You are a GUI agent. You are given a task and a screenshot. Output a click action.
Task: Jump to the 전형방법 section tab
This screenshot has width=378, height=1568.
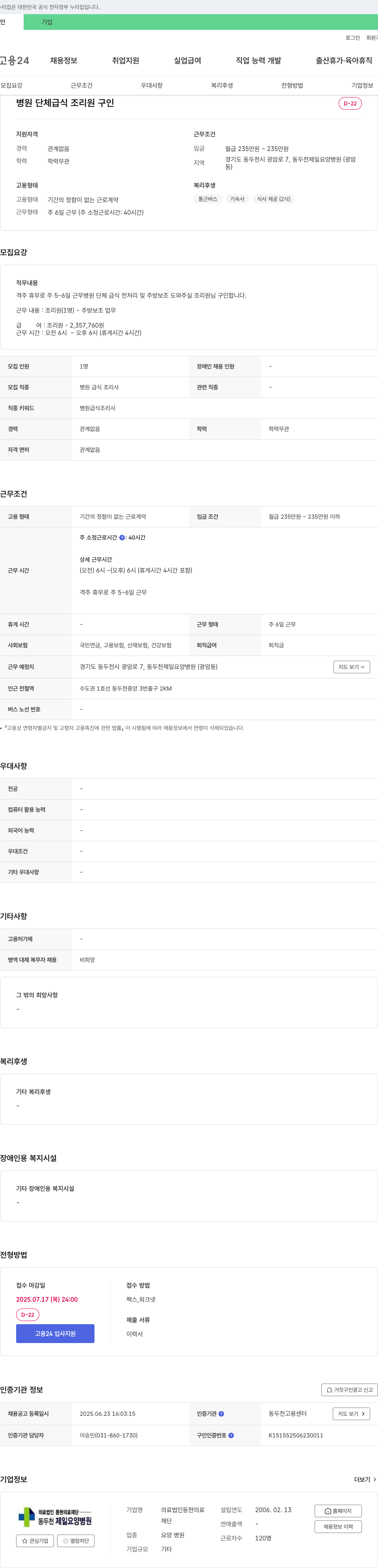pos(292,85)
